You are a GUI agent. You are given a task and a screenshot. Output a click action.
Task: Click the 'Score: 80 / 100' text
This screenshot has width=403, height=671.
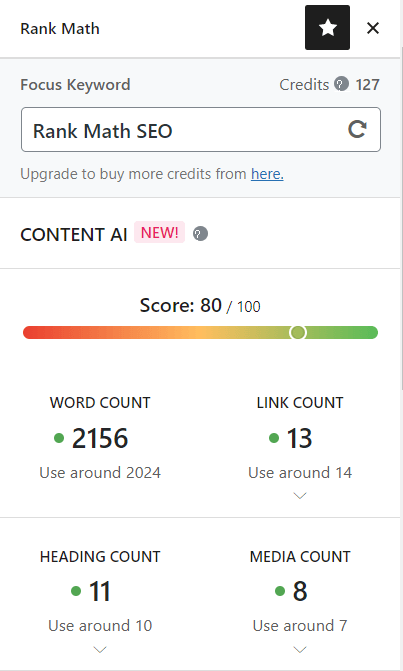[200, 306]
